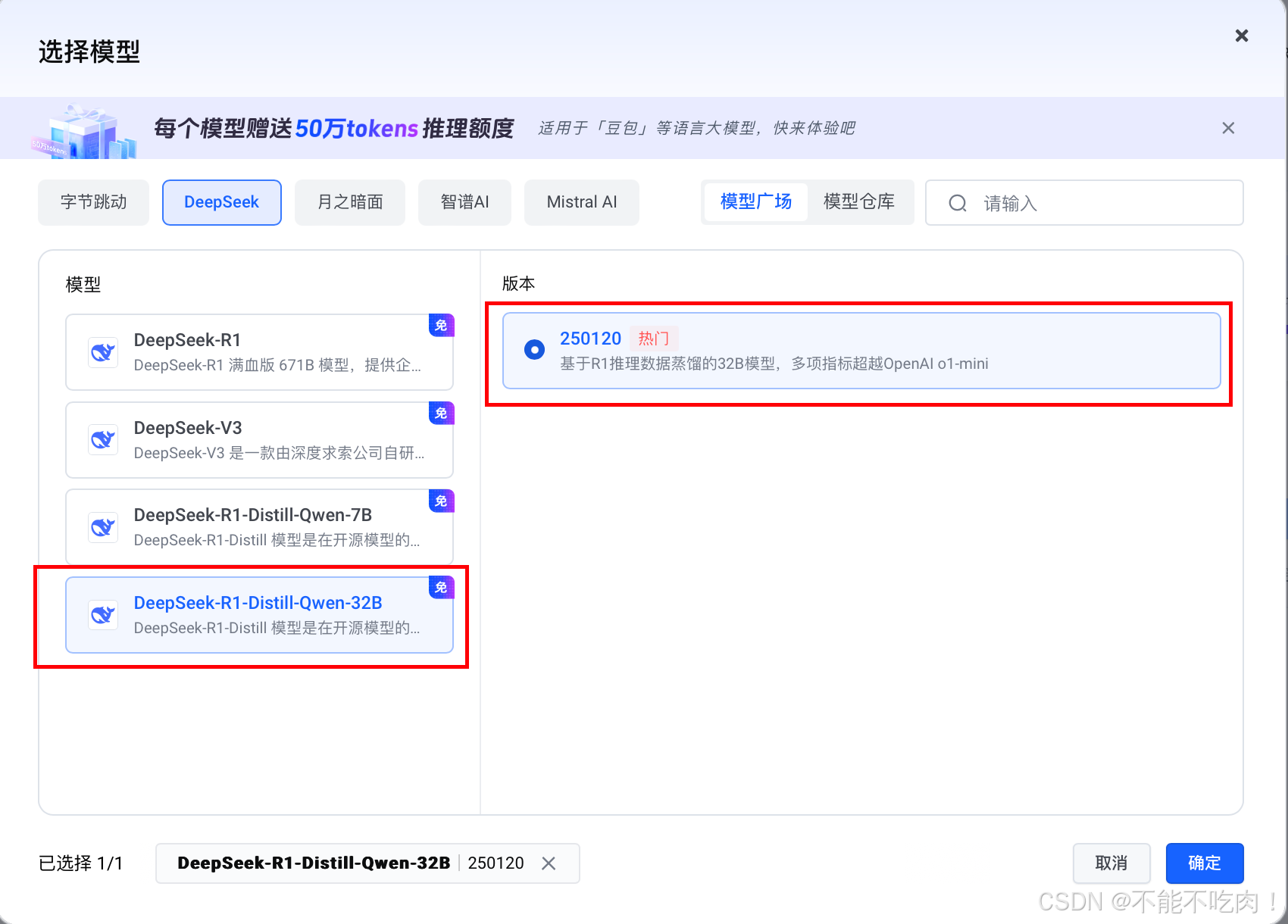The width and height of the screenshot is (1288, 924).
Task: Click the whale icon of DeepSeek-R1
Action: pyautogui.click(x=103, y=352)
